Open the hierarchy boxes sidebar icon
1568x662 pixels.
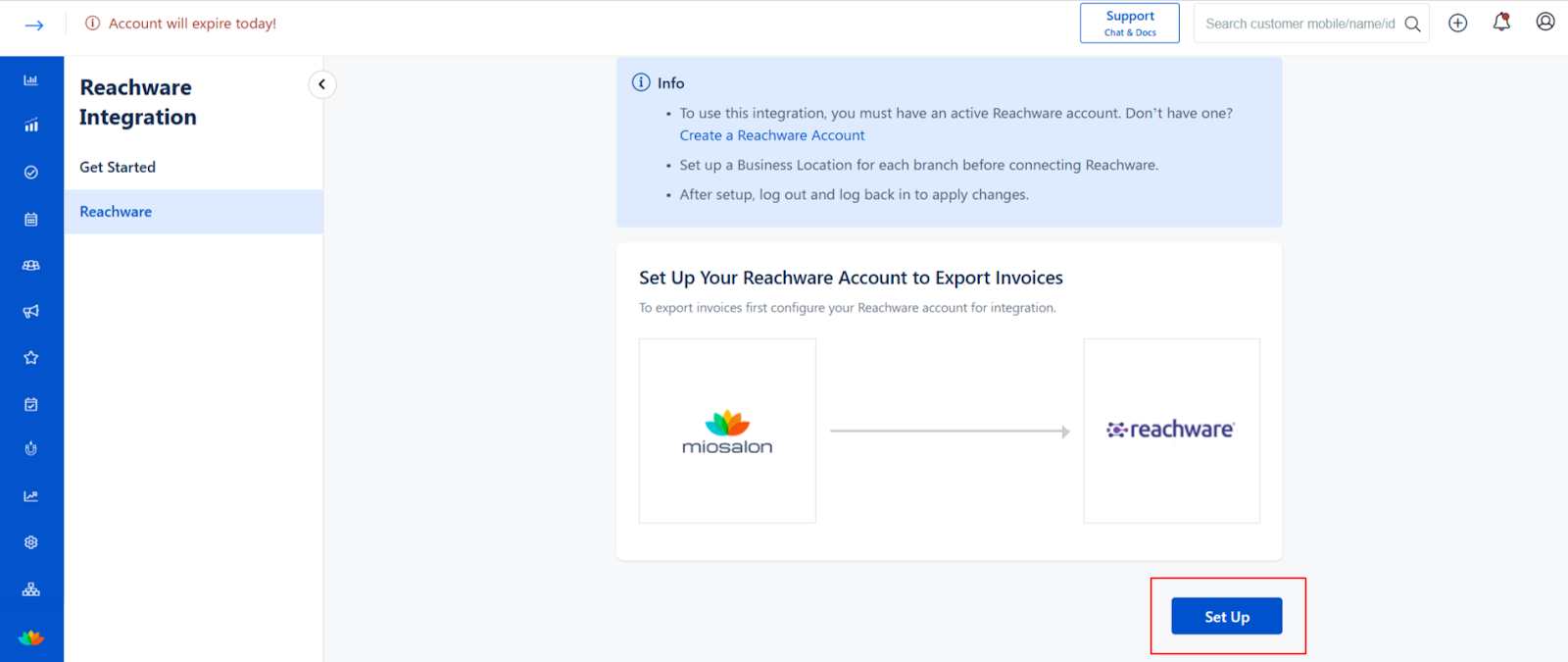(31, 589)
